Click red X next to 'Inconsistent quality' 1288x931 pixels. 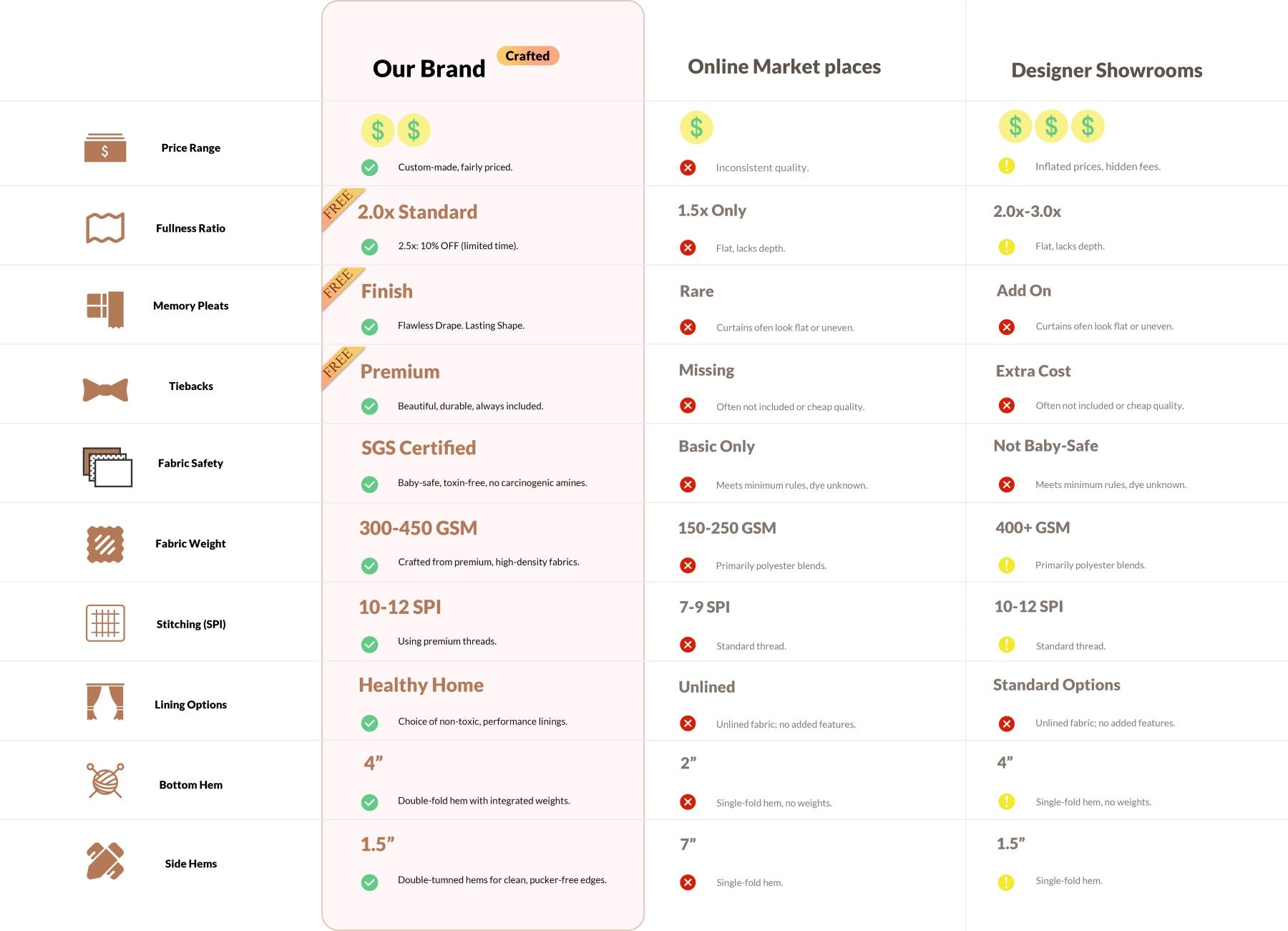(x=688, y=167)
